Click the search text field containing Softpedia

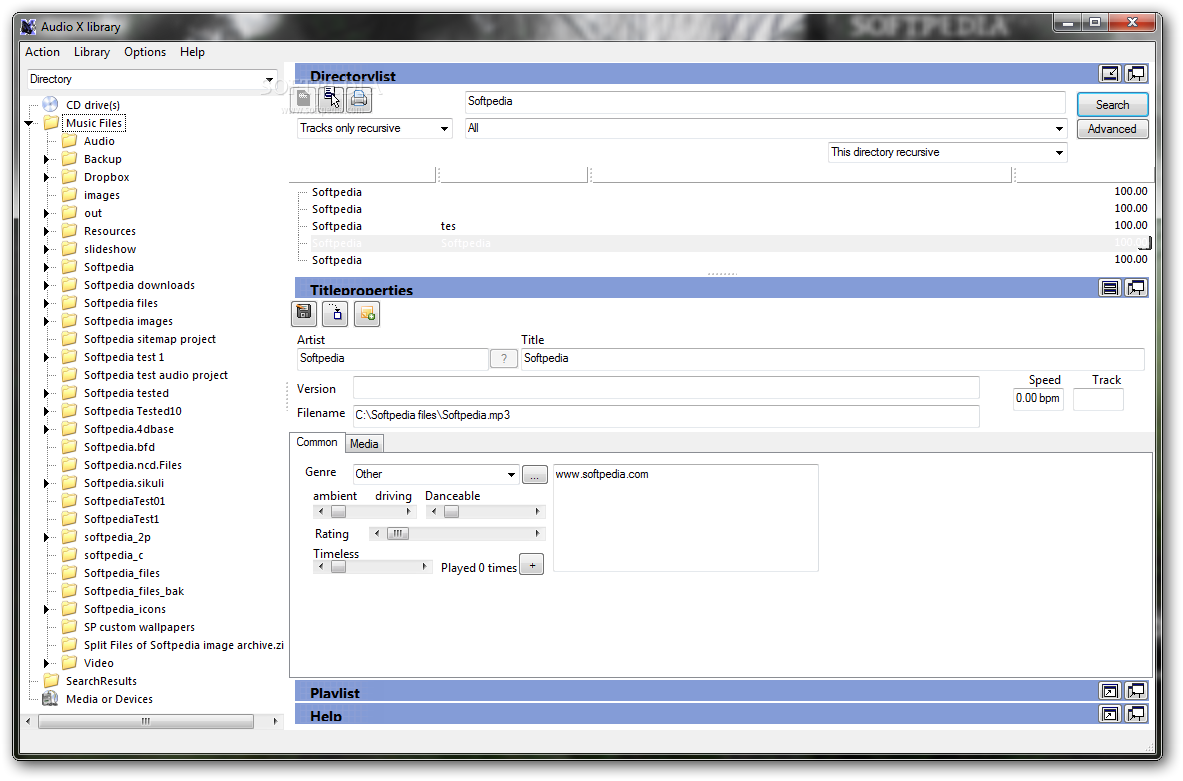pos(765,102)
